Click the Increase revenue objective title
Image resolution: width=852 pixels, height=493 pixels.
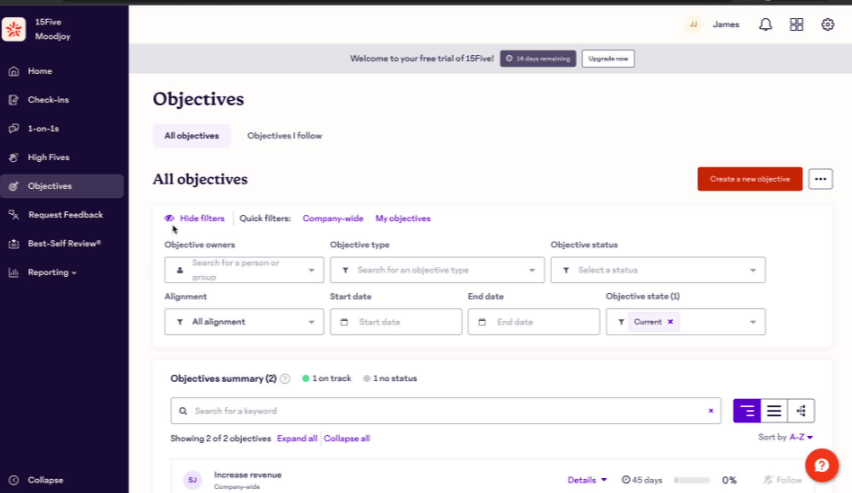pos(248,475)
